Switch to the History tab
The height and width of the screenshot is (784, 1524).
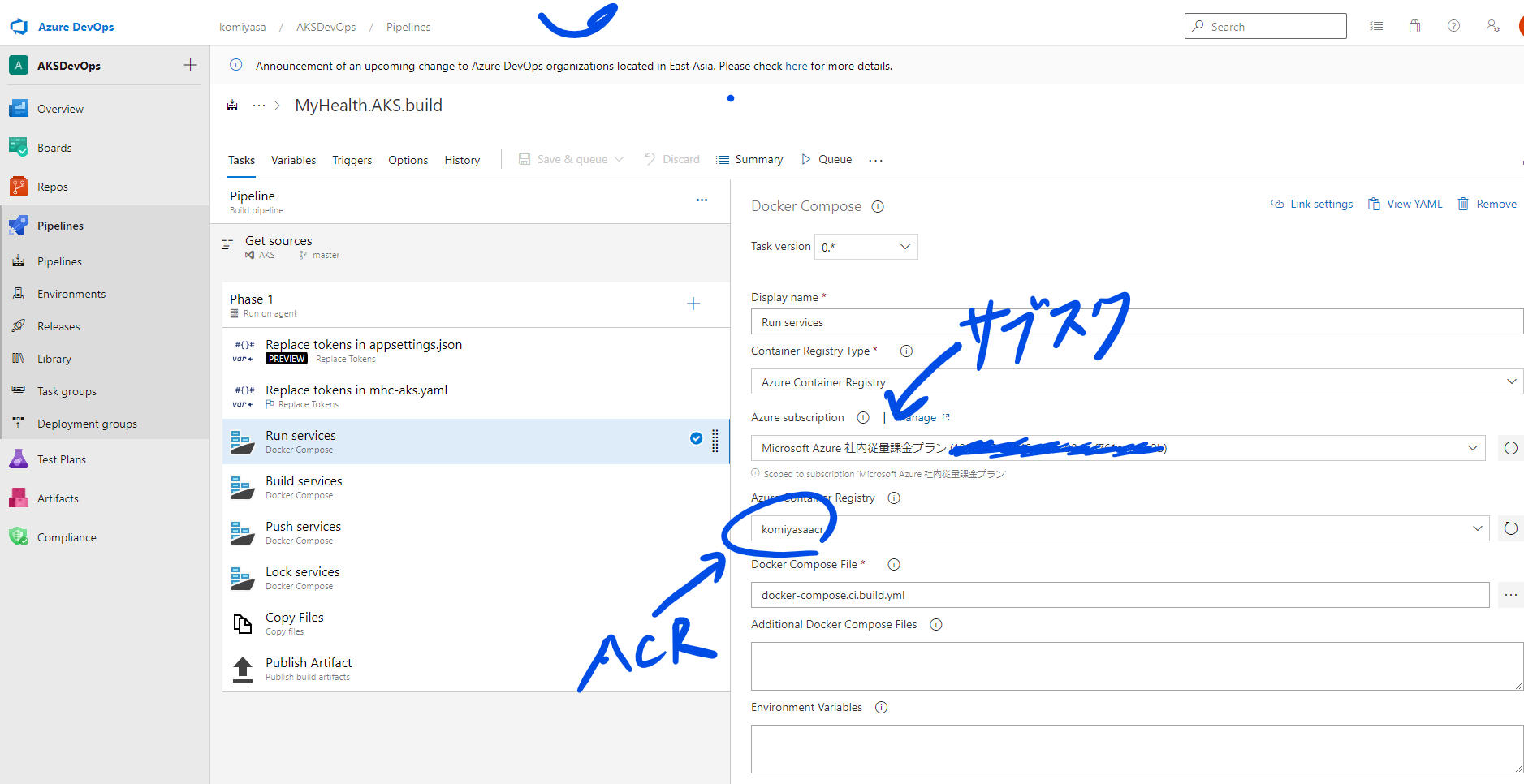point(462,160)
